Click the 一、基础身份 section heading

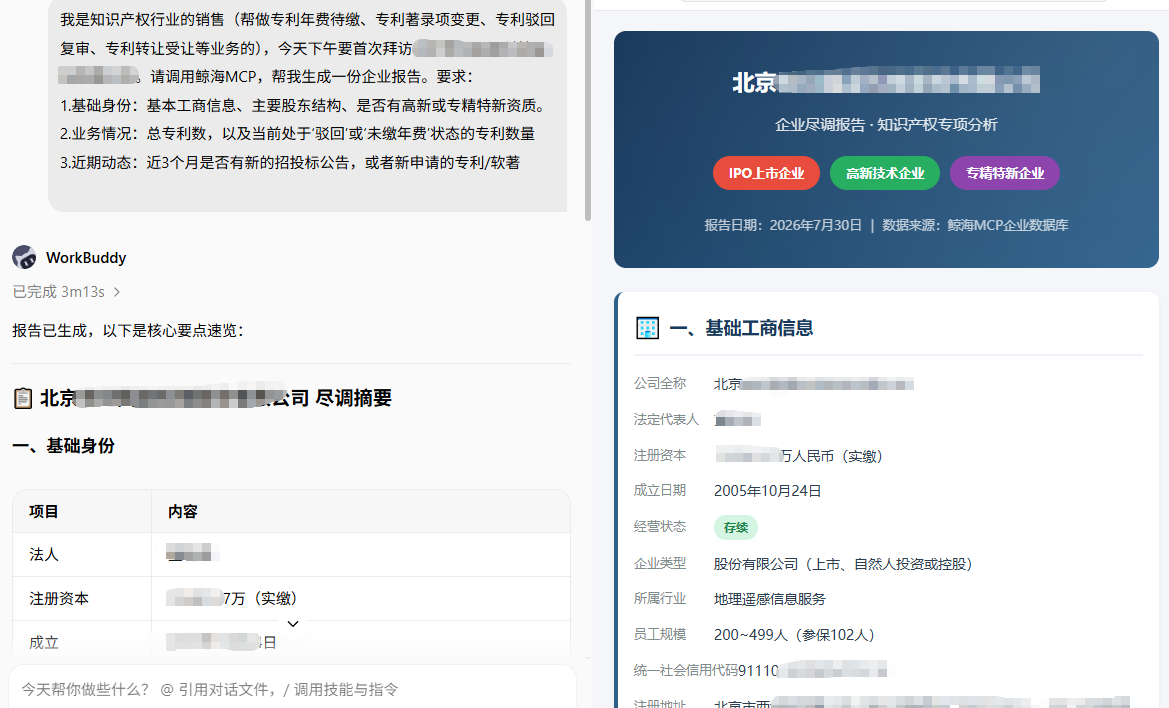pos(63,446)
